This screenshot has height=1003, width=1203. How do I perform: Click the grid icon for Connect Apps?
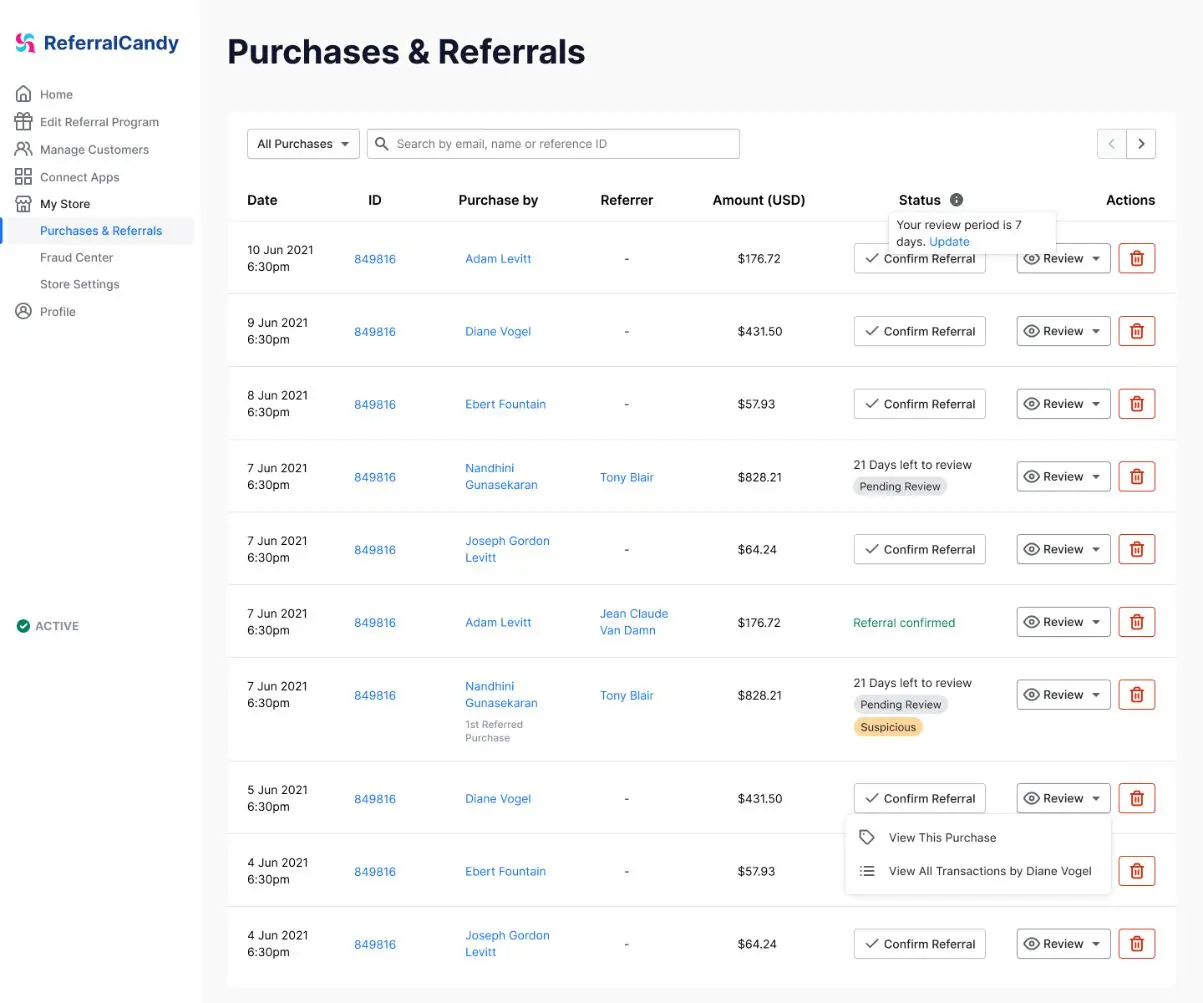tap(23, 176)
